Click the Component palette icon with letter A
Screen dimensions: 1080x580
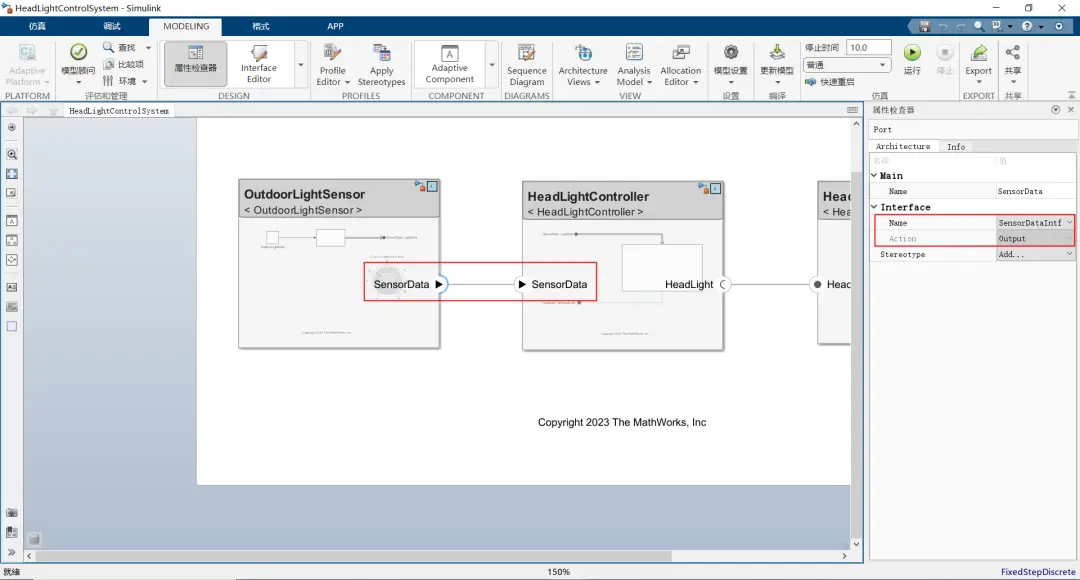[12, 221]
